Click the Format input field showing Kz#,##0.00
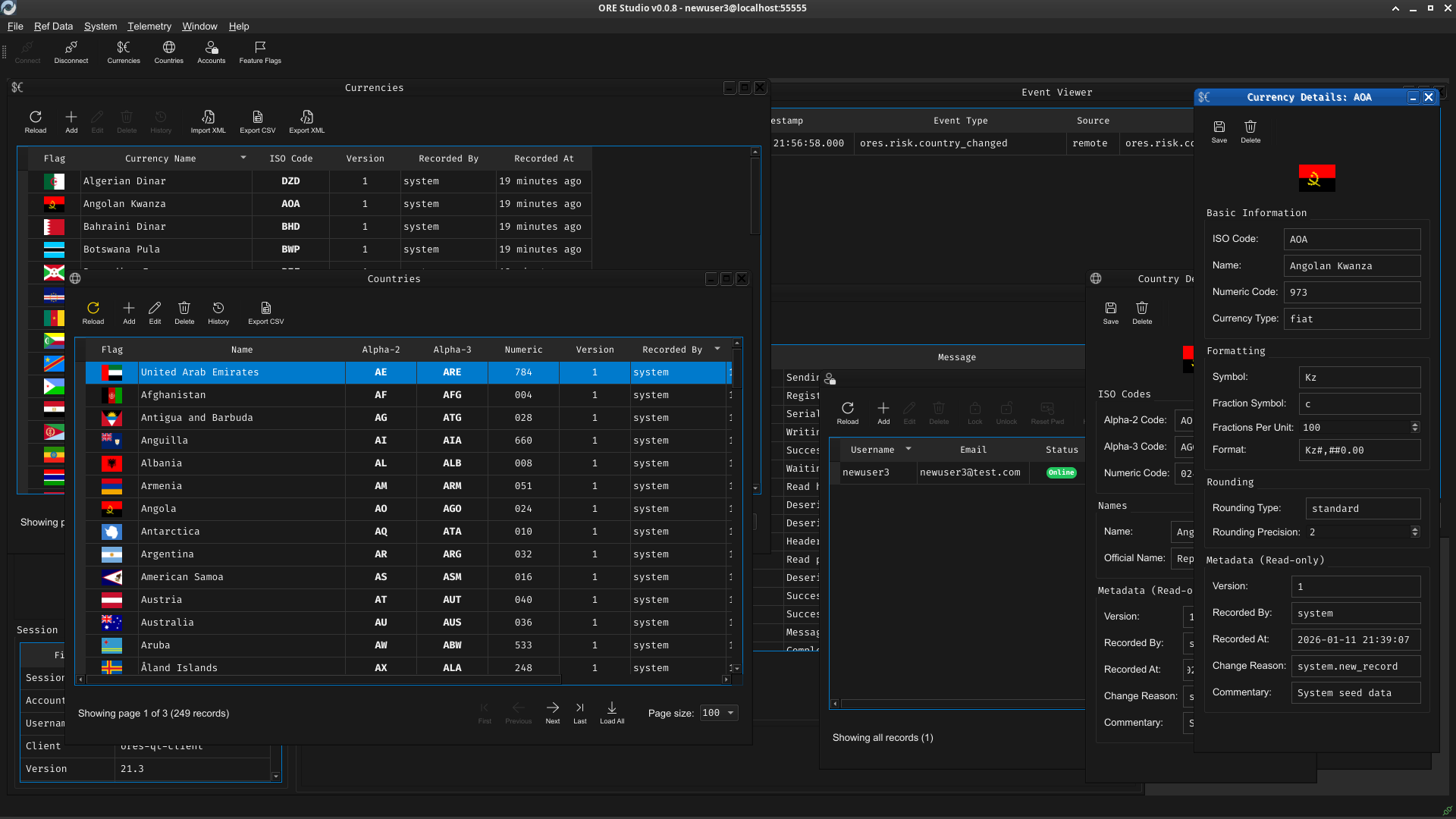The width and height of the screenshot is (1456, 819). click(1359, 450)
